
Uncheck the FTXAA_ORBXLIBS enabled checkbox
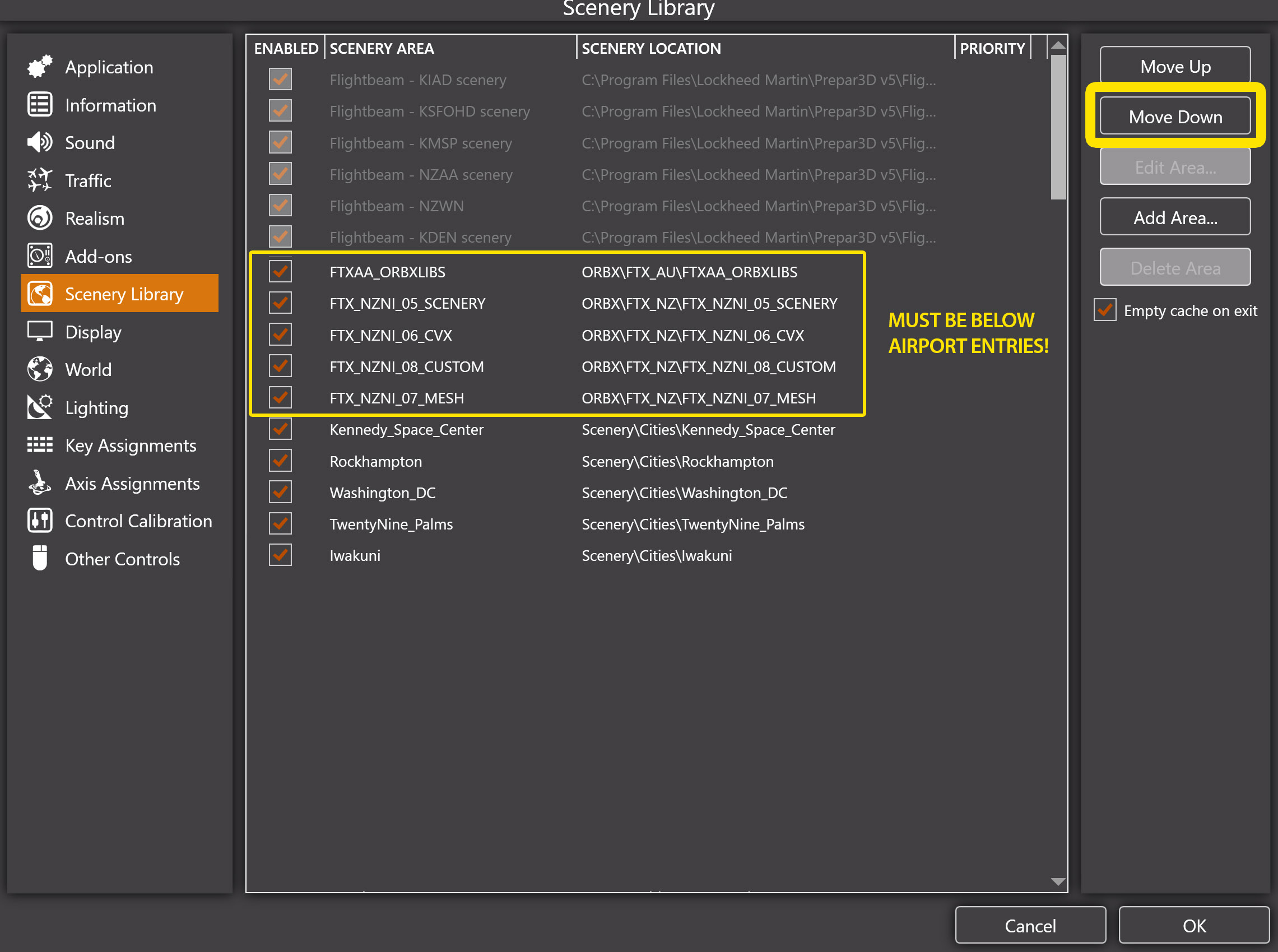point(281,271)
